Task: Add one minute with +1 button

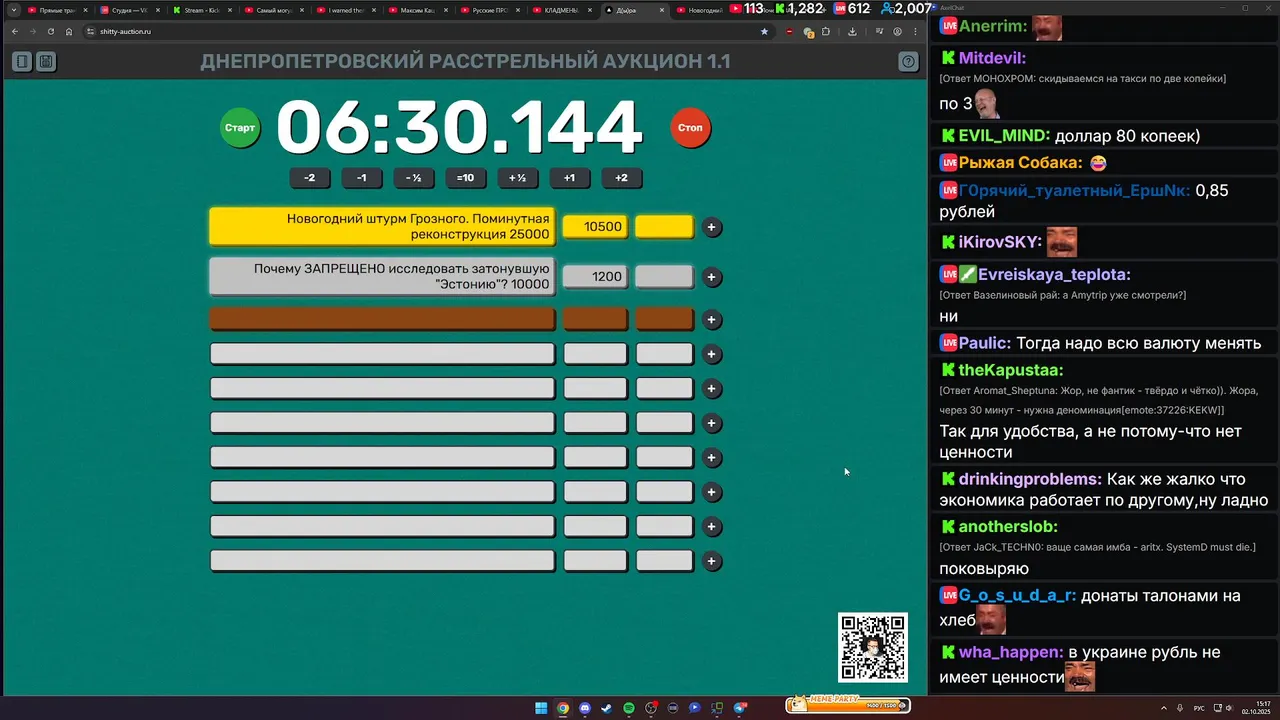Action: pos(569,178)
